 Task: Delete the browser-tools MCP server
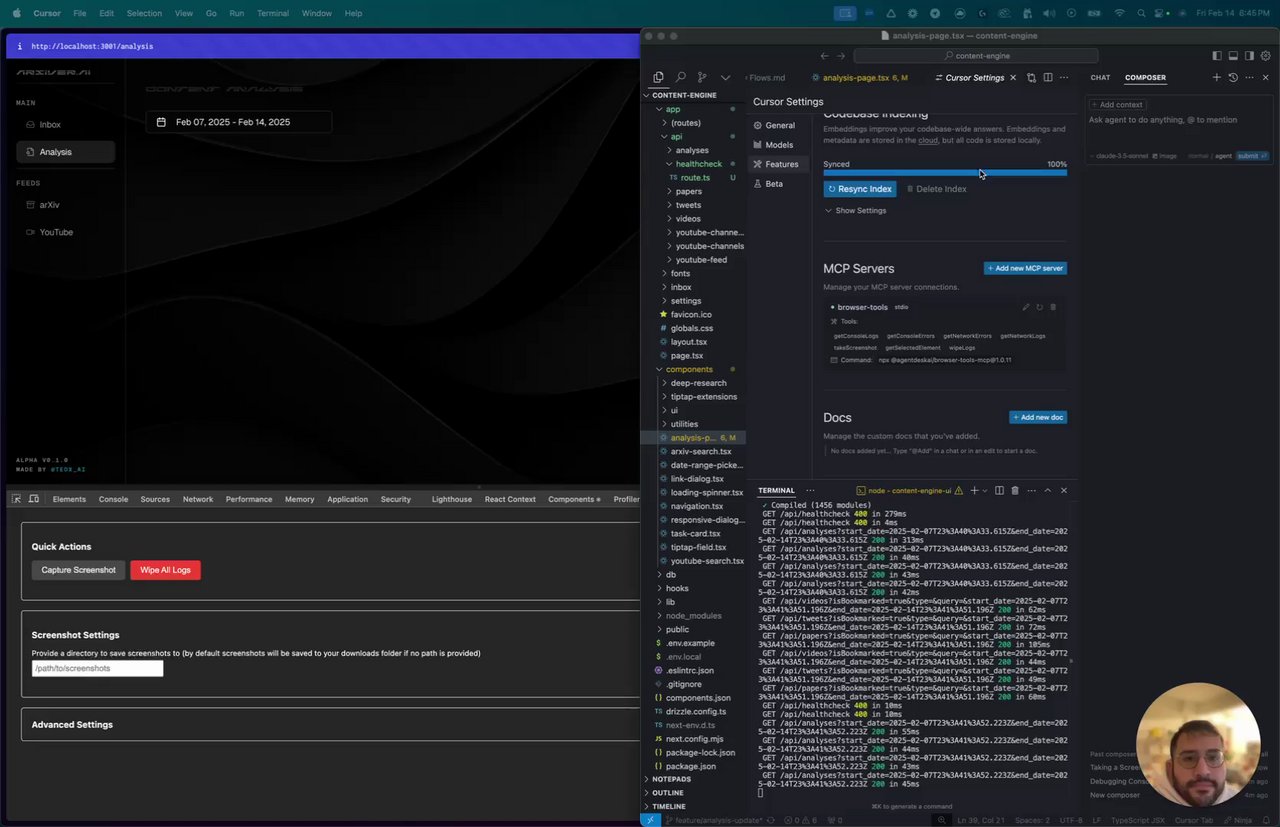pyautogui.click(x=1053, y=307)
